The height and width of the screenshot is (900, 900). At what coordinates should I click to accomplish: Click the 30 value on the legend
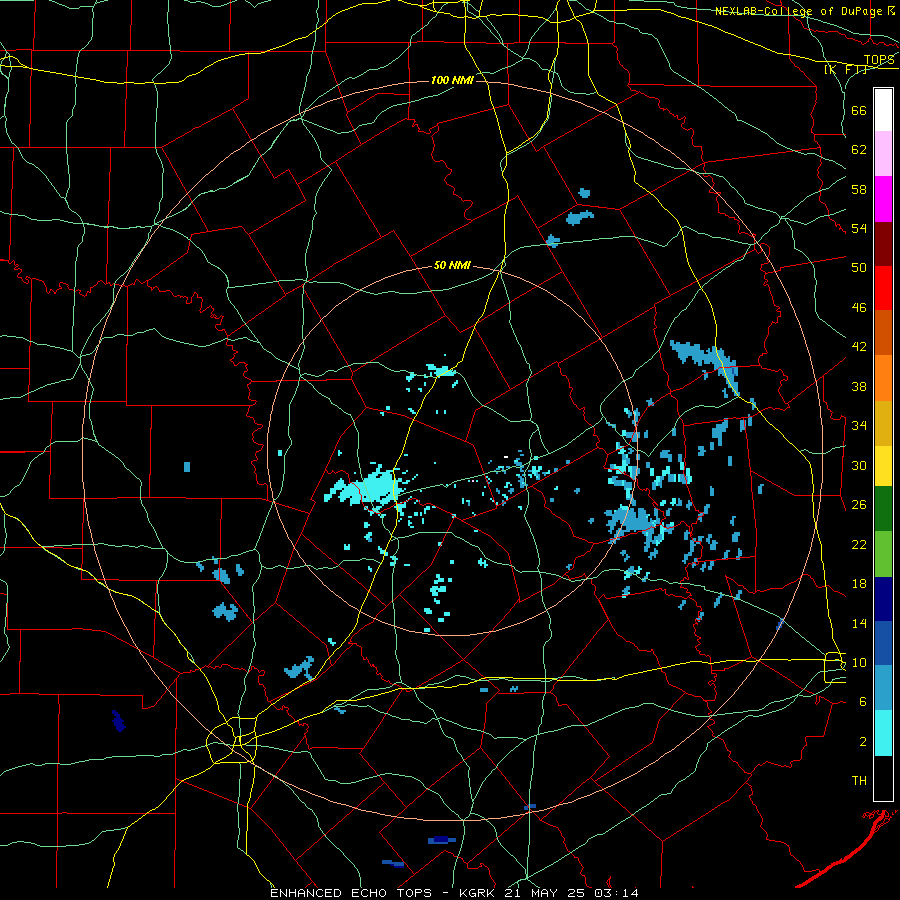pos(859,465)
